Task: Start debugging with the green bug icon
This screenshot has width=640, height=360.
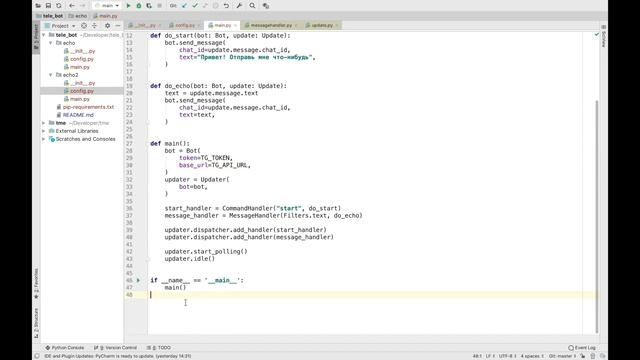Action: (x=139, y=6)
